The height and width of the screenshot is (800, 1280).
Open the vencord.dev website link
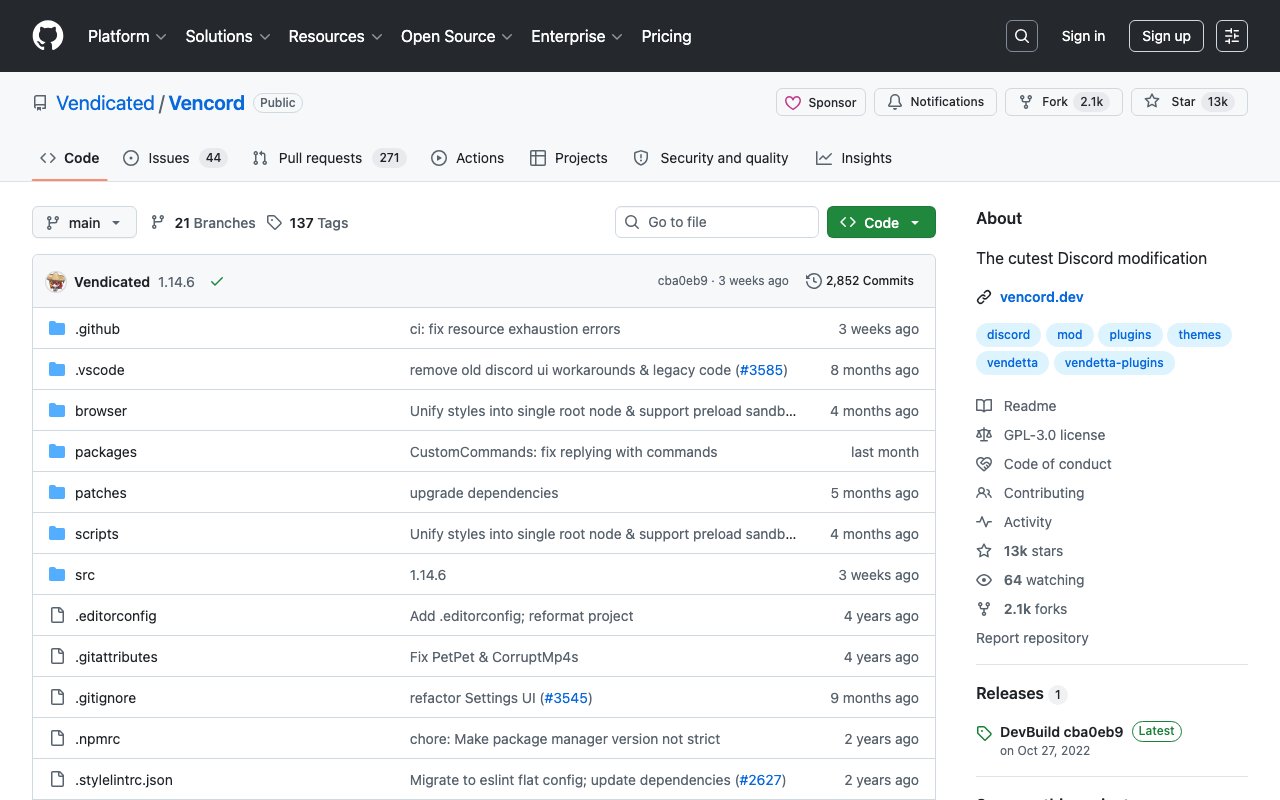1041,297
